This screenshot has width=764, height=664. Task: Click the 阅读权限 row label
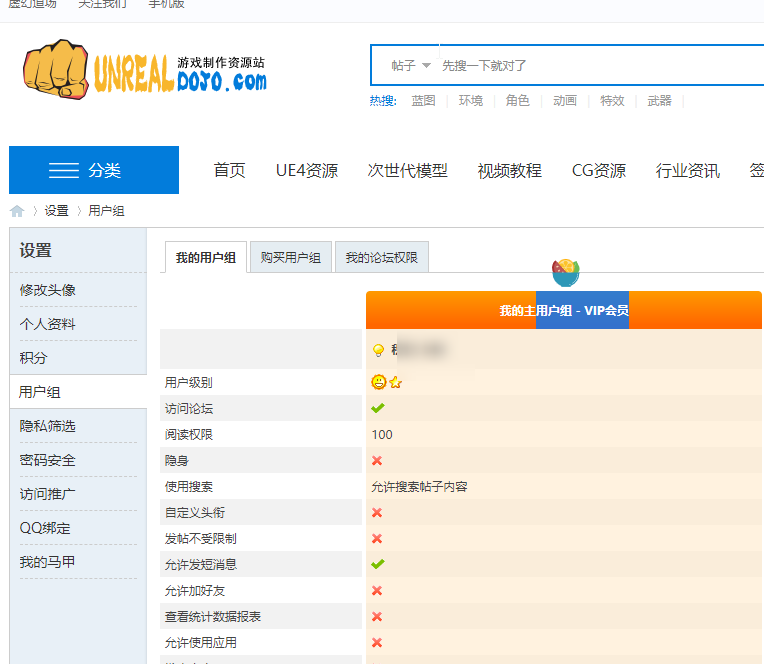[x=189, y=435]
